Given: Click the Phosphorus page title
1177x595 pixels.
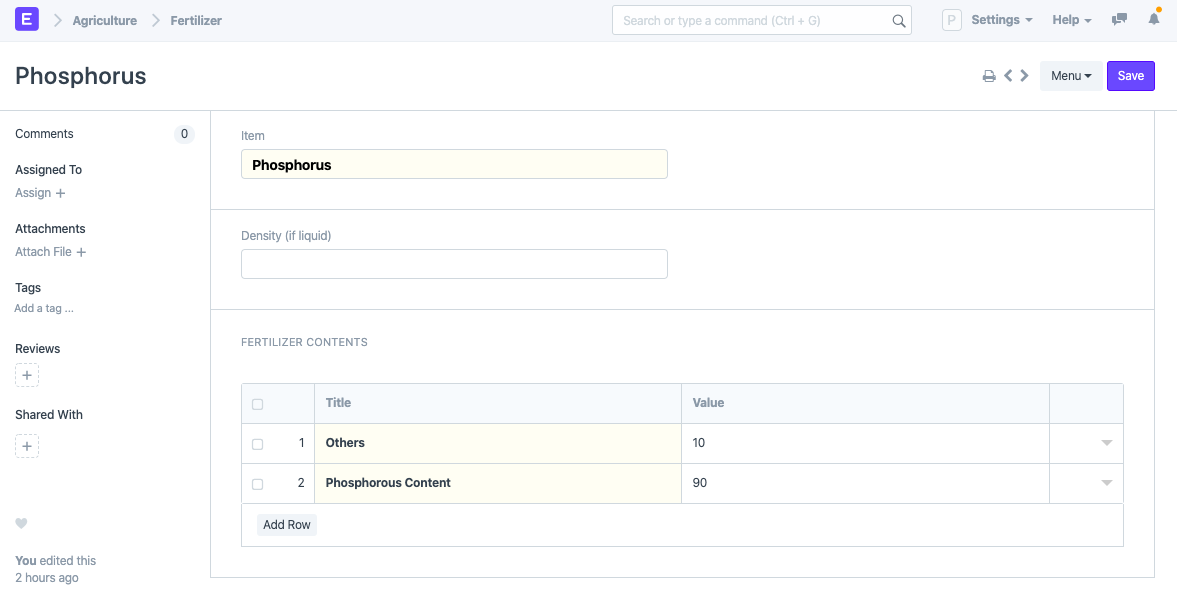Looking at the screenshot, I should (x=81, y=77).
